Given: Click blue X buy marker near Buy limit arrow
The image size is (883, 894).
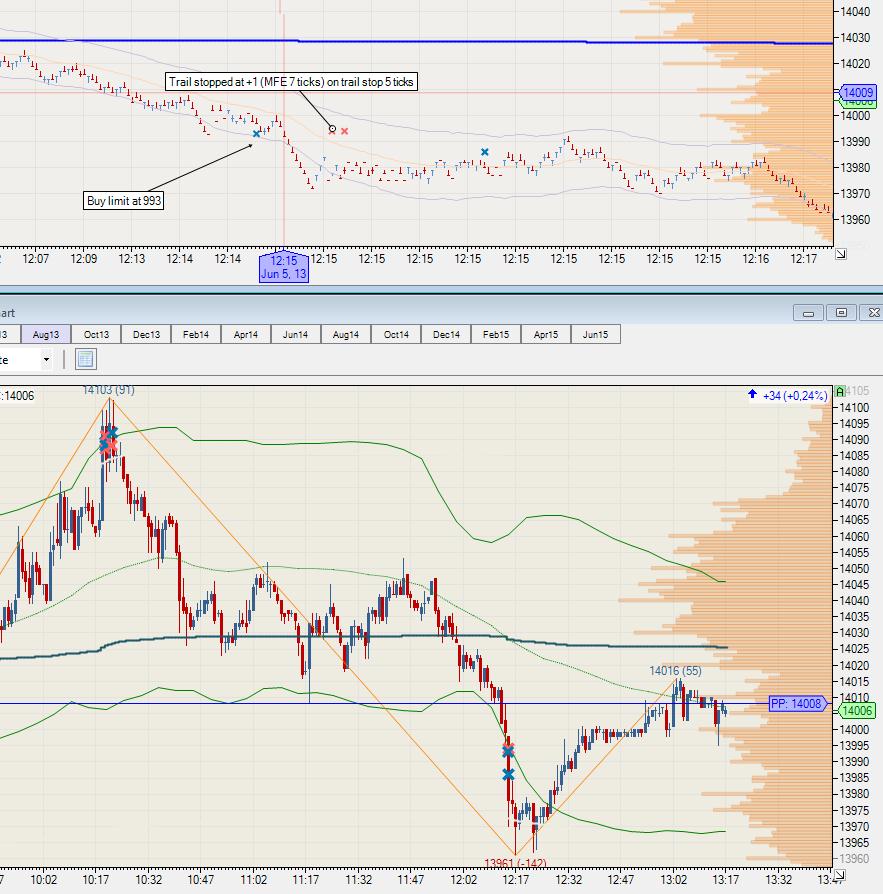Looking at the screenshot, I should coord(257,133).
